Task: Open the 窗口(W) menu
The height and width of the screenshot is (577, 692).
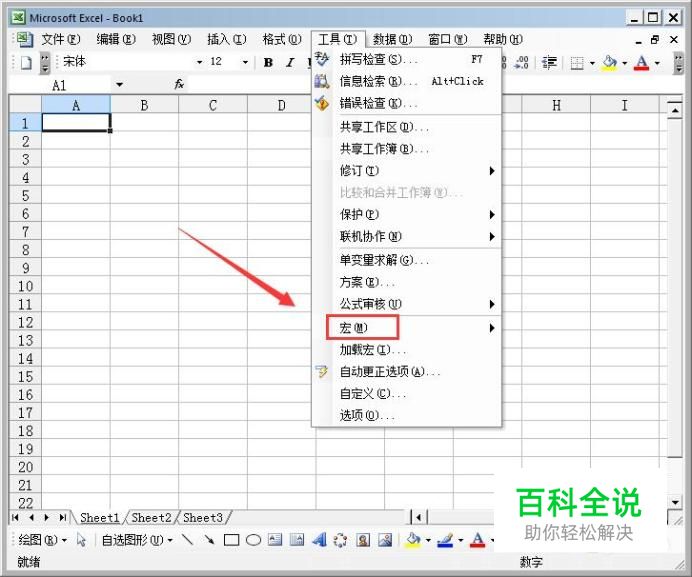Action: pos(448,39)
